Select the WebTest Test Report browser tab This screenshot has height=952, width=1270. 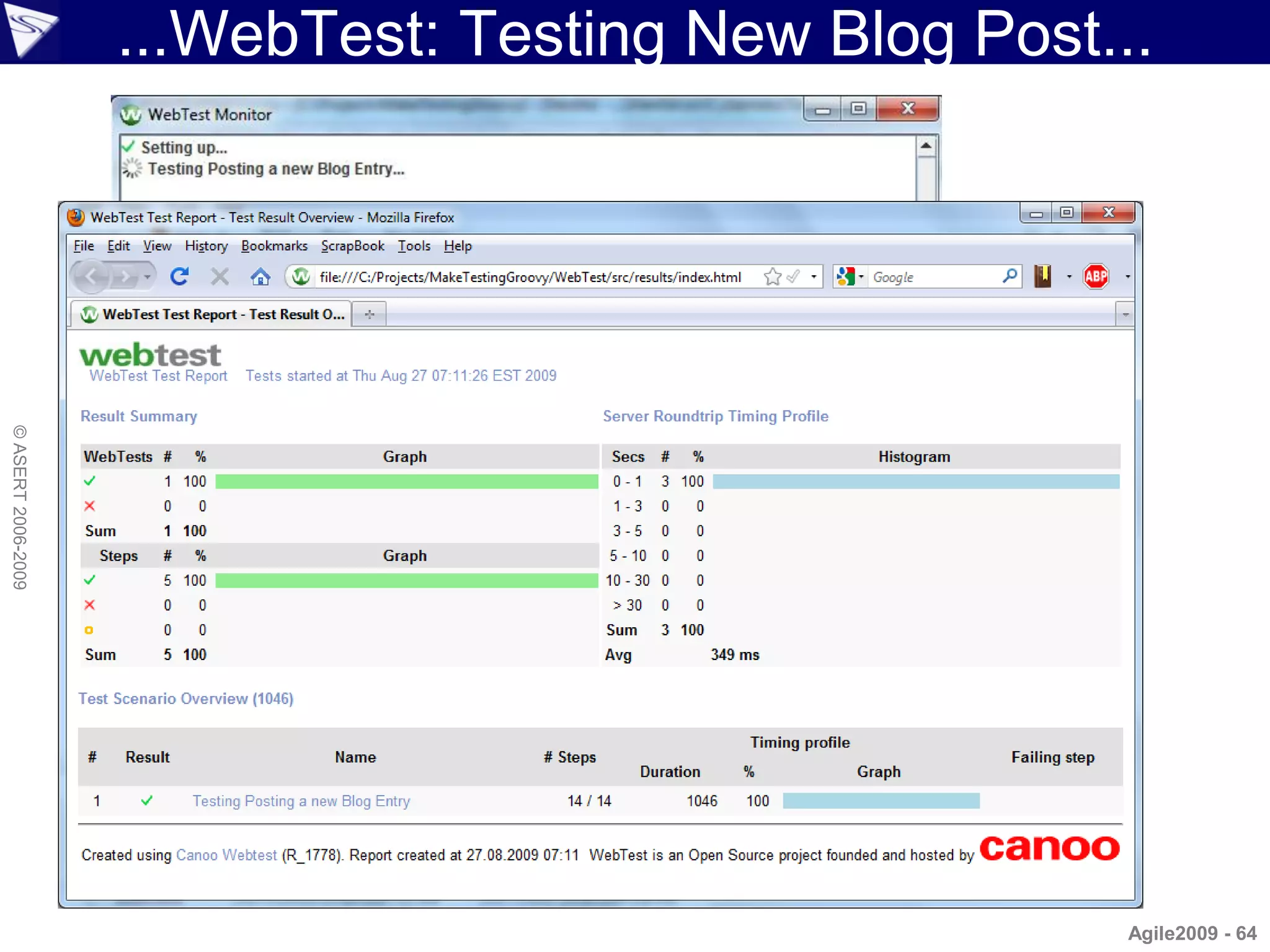click(x=211, y=314)
